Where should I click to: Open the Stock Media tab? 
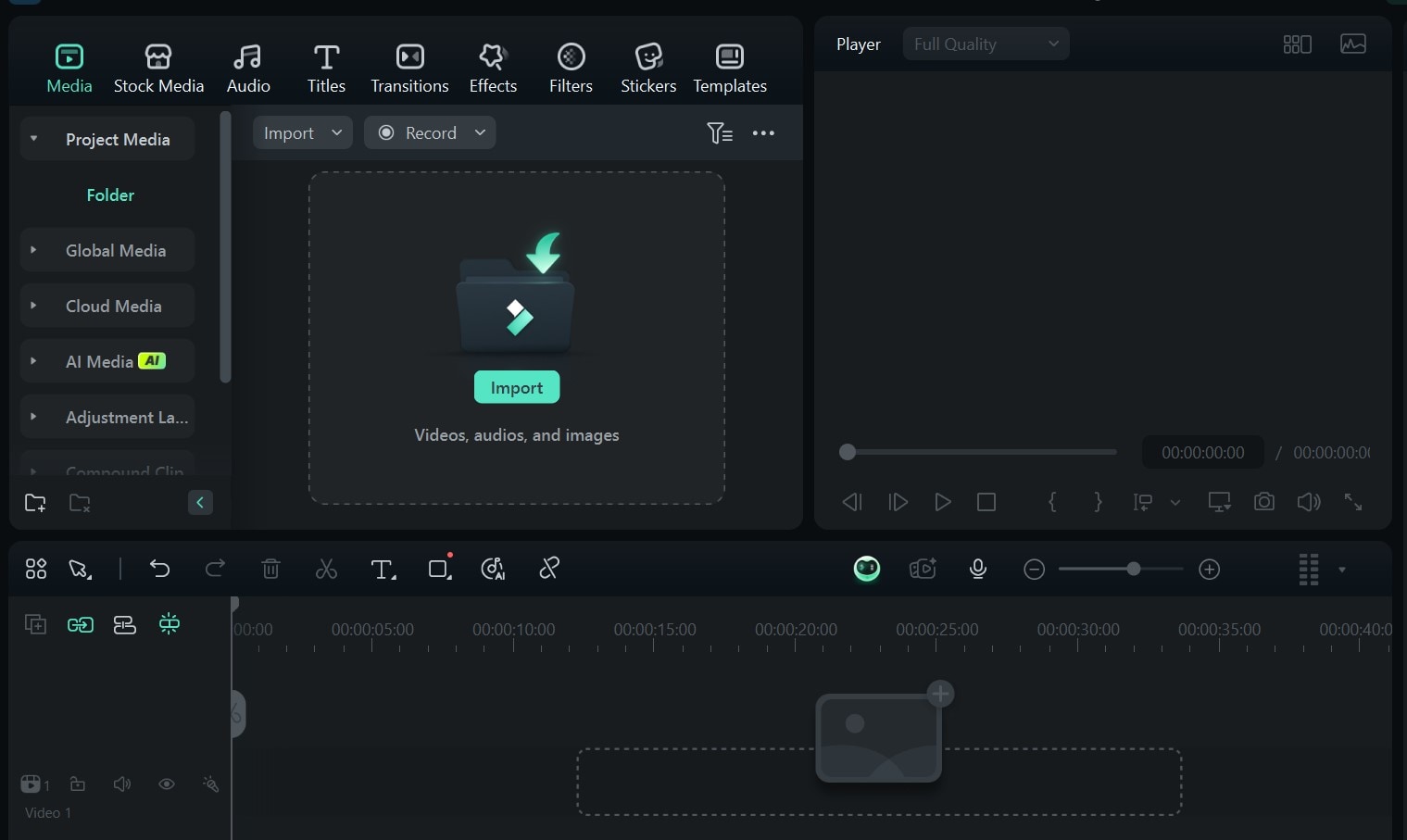[x=158, y=69]
